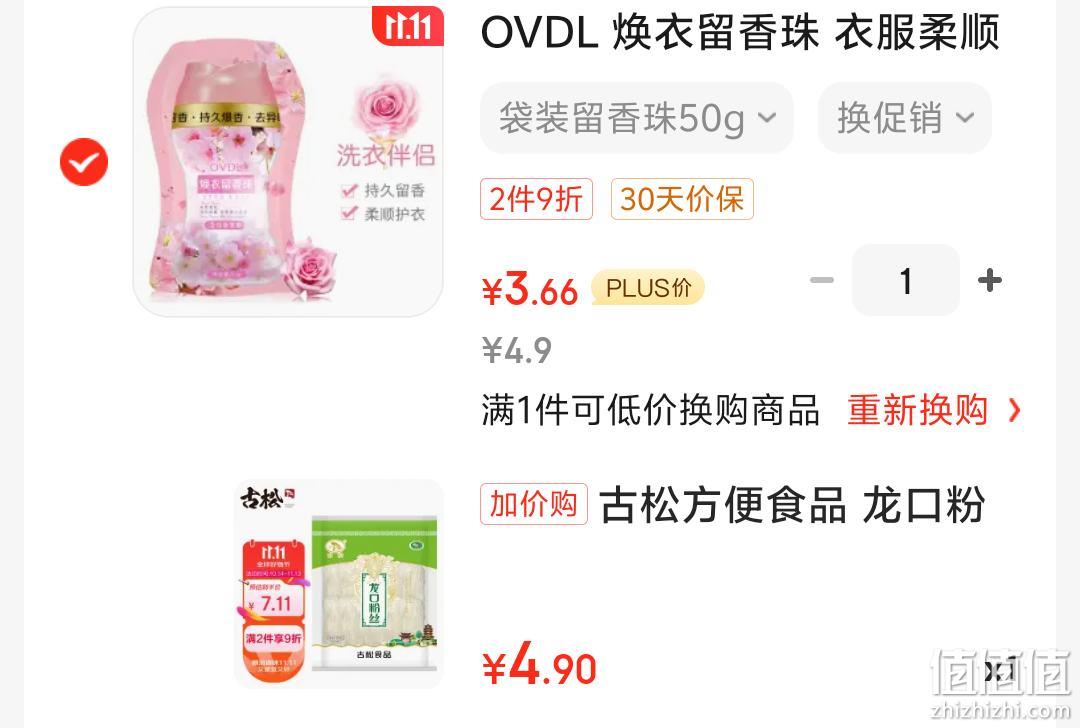Tap the ¥4.90 add-on item price
Screen dimensions: 1080x728
coord(539,665)
